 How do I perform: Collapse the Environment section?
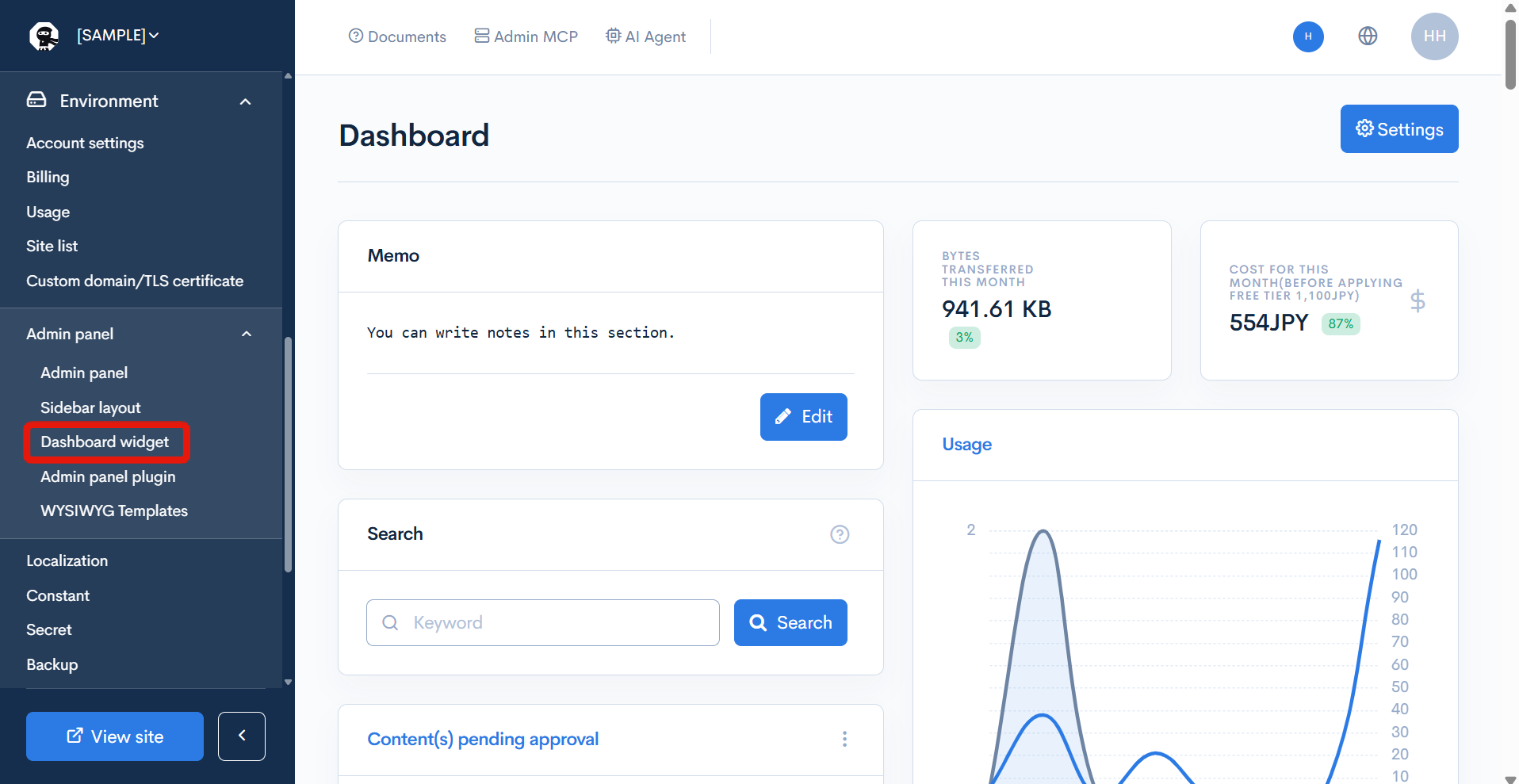click(245, 101)
